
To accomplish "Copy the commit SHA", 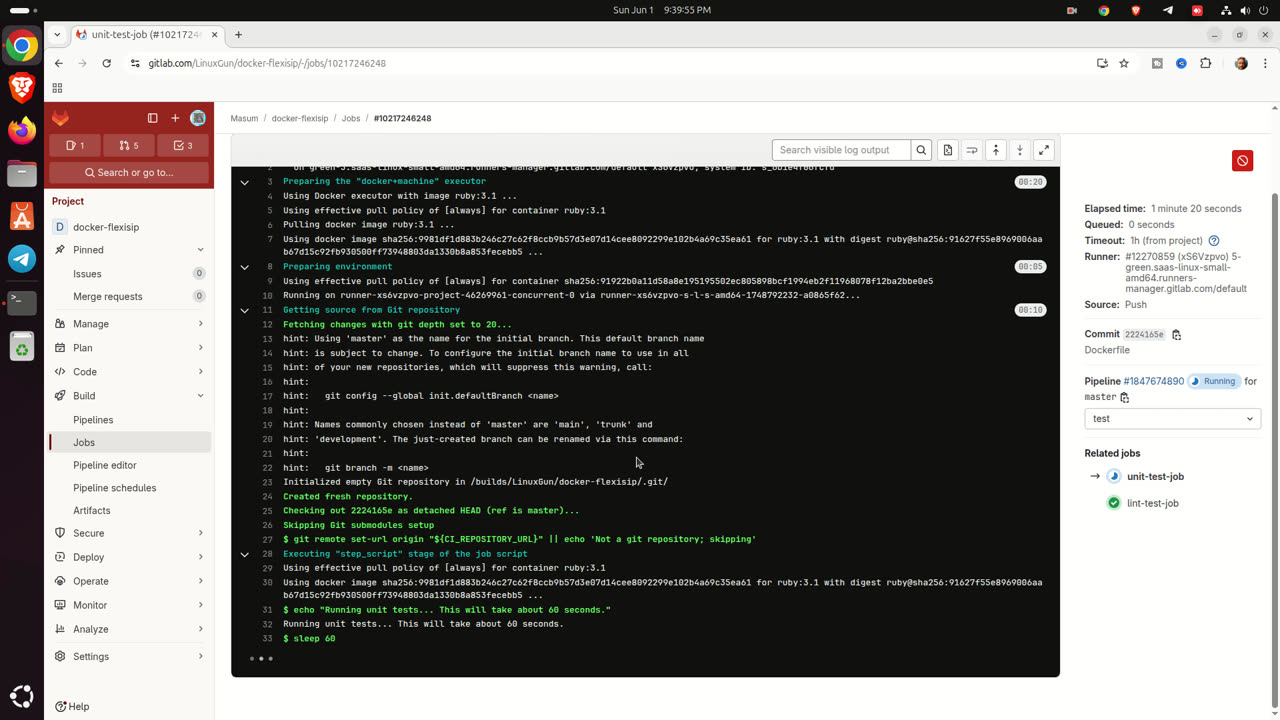I will [x=1176, y=335].
